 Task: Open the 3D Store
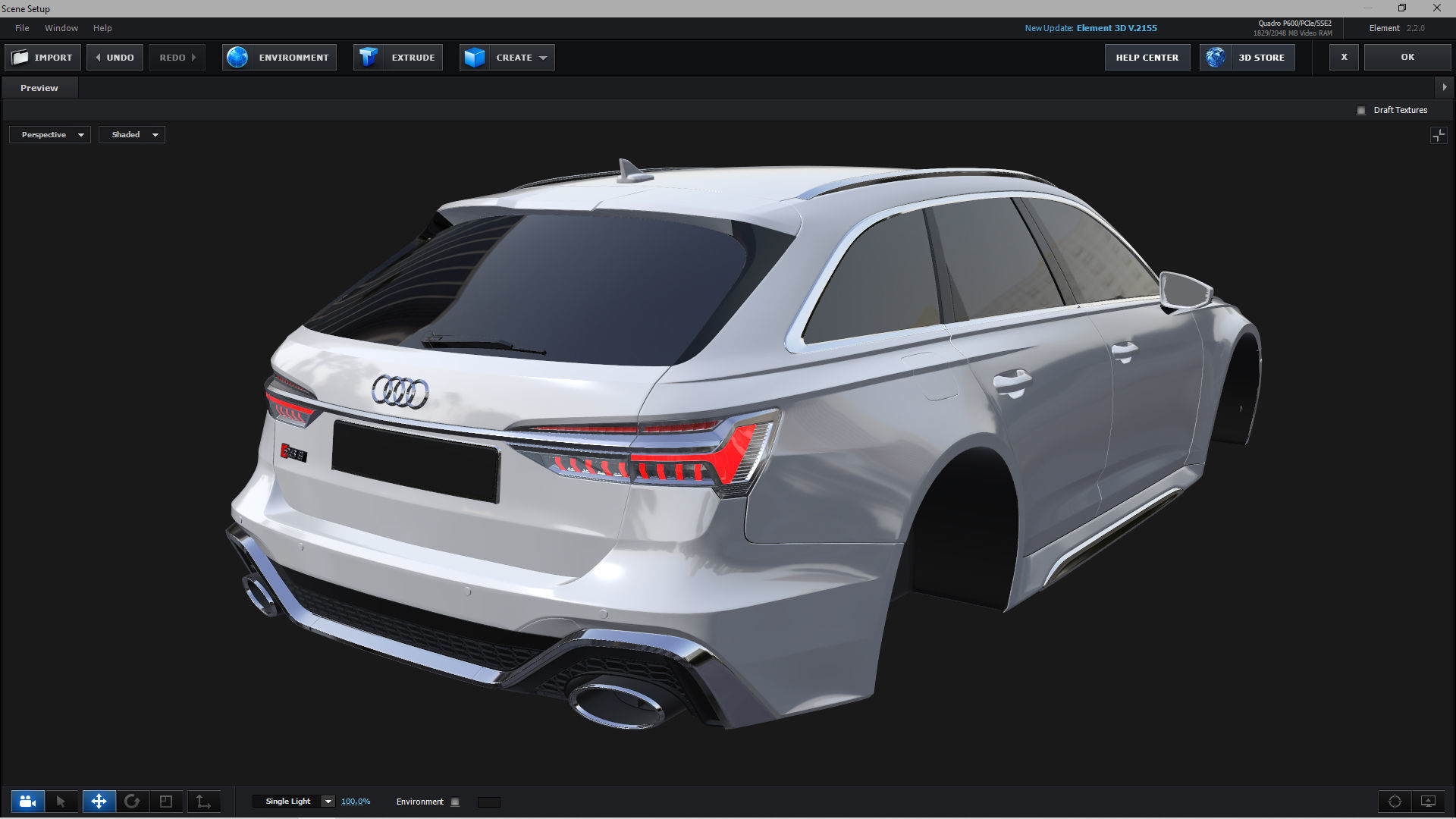pyautogui.click(x=1247, y=58)
